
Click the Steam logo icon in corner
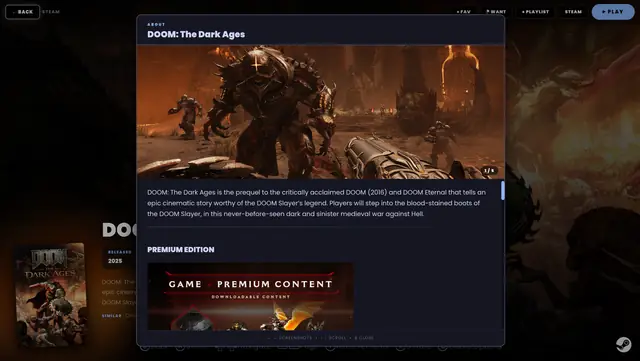(623, 344)
